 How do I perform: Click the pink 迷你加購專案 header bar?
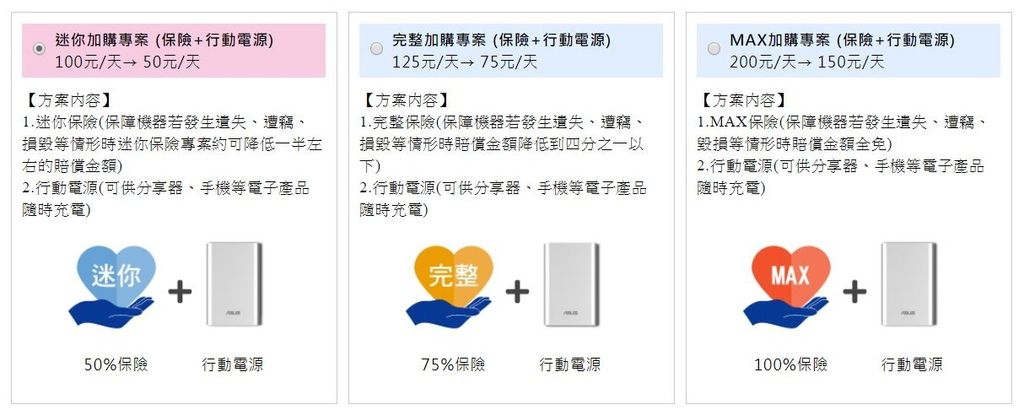pyautogui.click(x=173, y=50)
